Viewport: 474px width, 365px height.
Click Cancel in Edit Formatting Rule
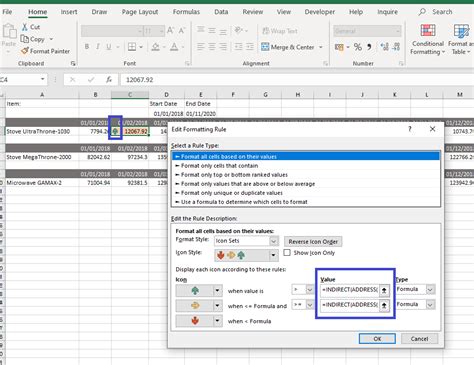[x=419, y=339]
